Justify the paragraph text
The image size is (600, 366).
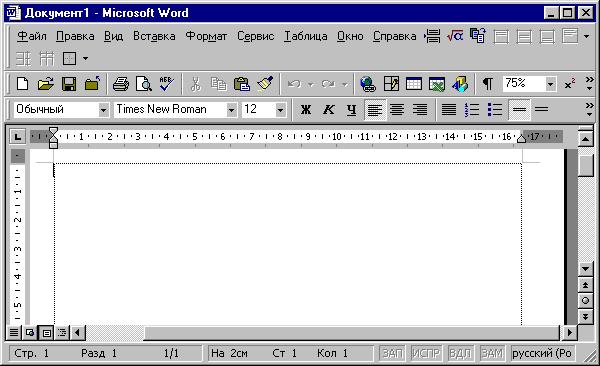[x=449, y=110]
